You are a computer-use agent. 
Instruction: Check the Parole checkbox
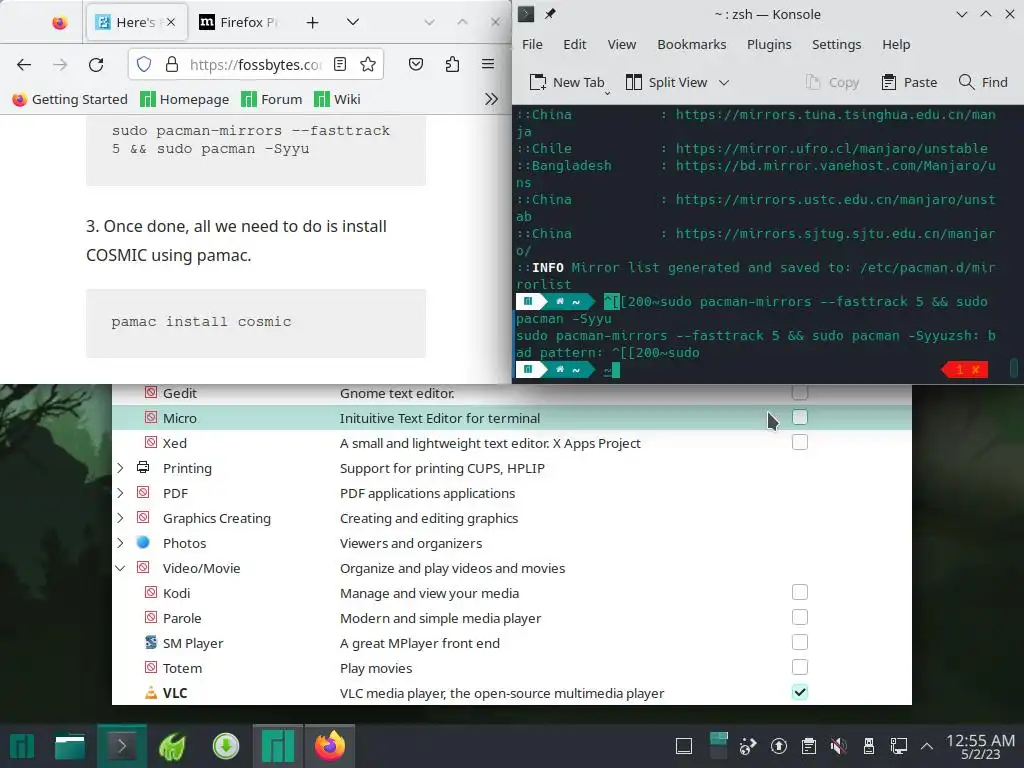click(799, 617)
